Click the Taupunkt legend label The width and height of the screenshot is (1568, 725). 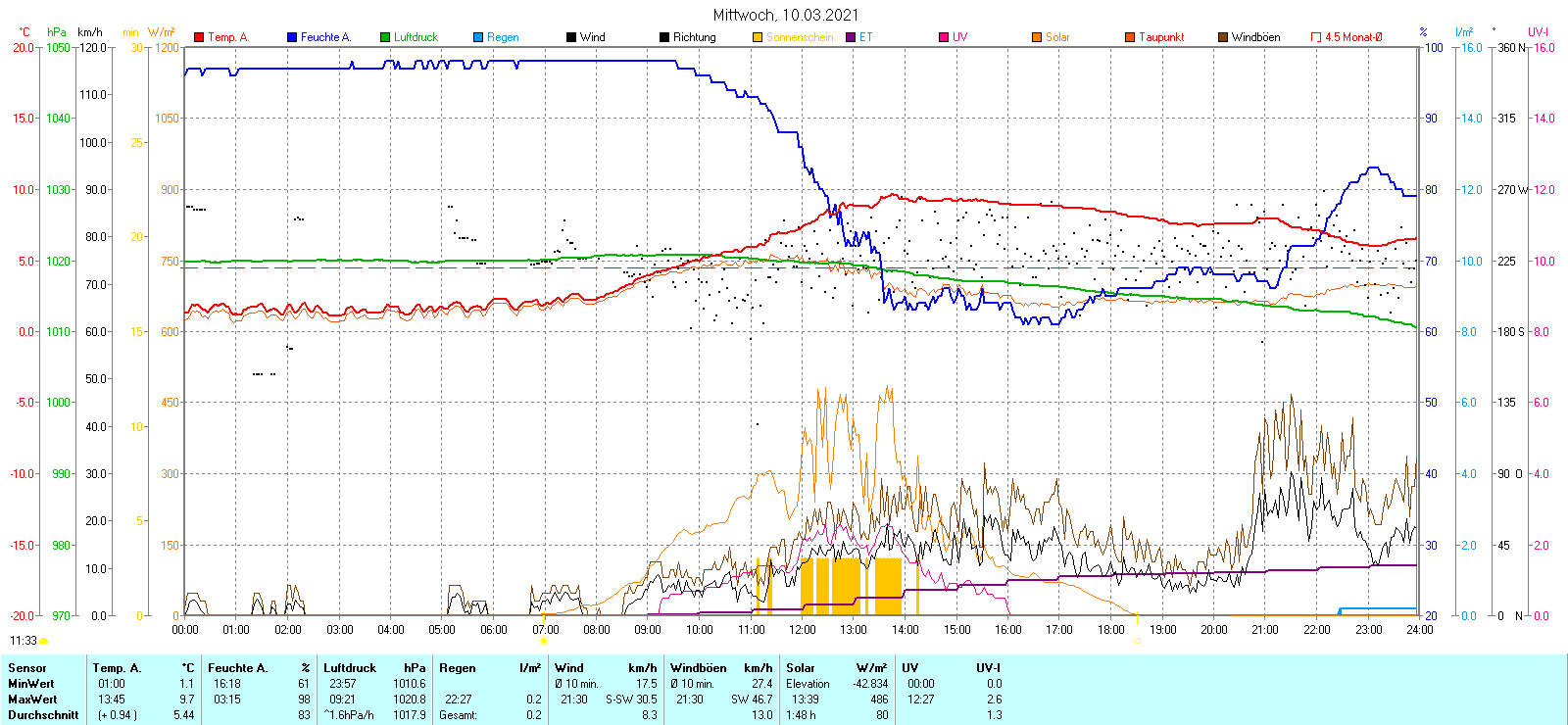pyautogui.click(x=1161, y=37)
